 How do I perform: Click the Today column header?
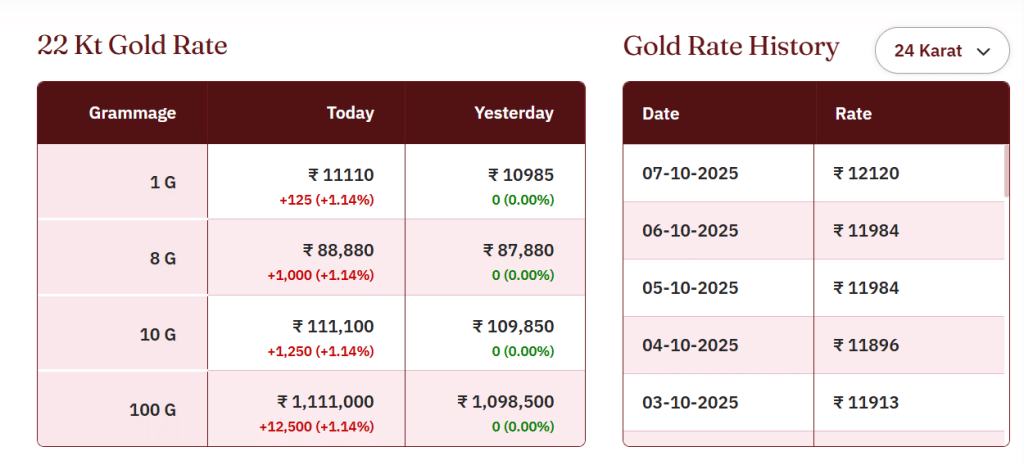pyautogui.click(x=350, y=113)
